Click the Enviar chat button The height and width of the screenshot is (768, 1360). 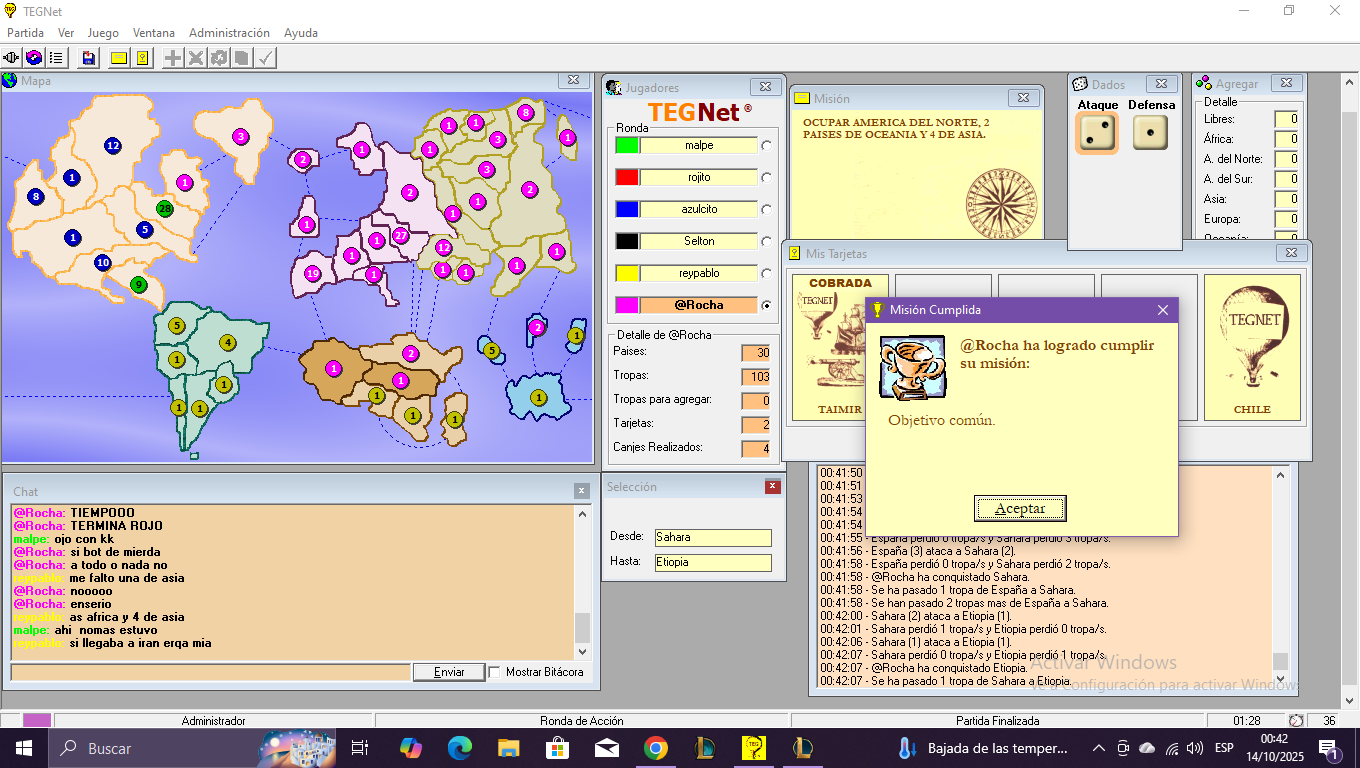(x=449, y=672)
